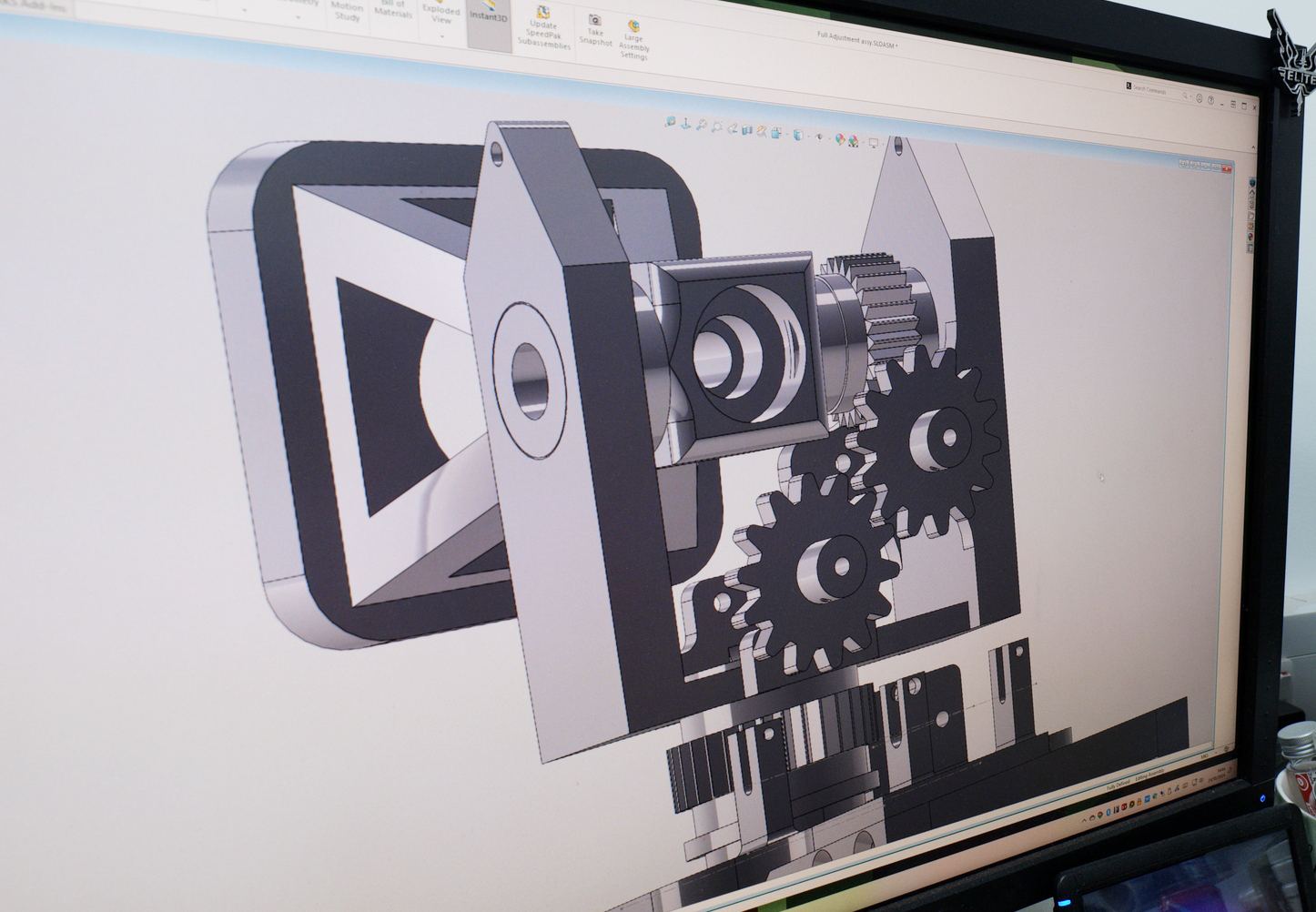Image resolution: width=1316 pixels, height=912 pixels.
Task: Click Editing Assembly status text
Action: pyautogui.click(x=1149, y=775)
